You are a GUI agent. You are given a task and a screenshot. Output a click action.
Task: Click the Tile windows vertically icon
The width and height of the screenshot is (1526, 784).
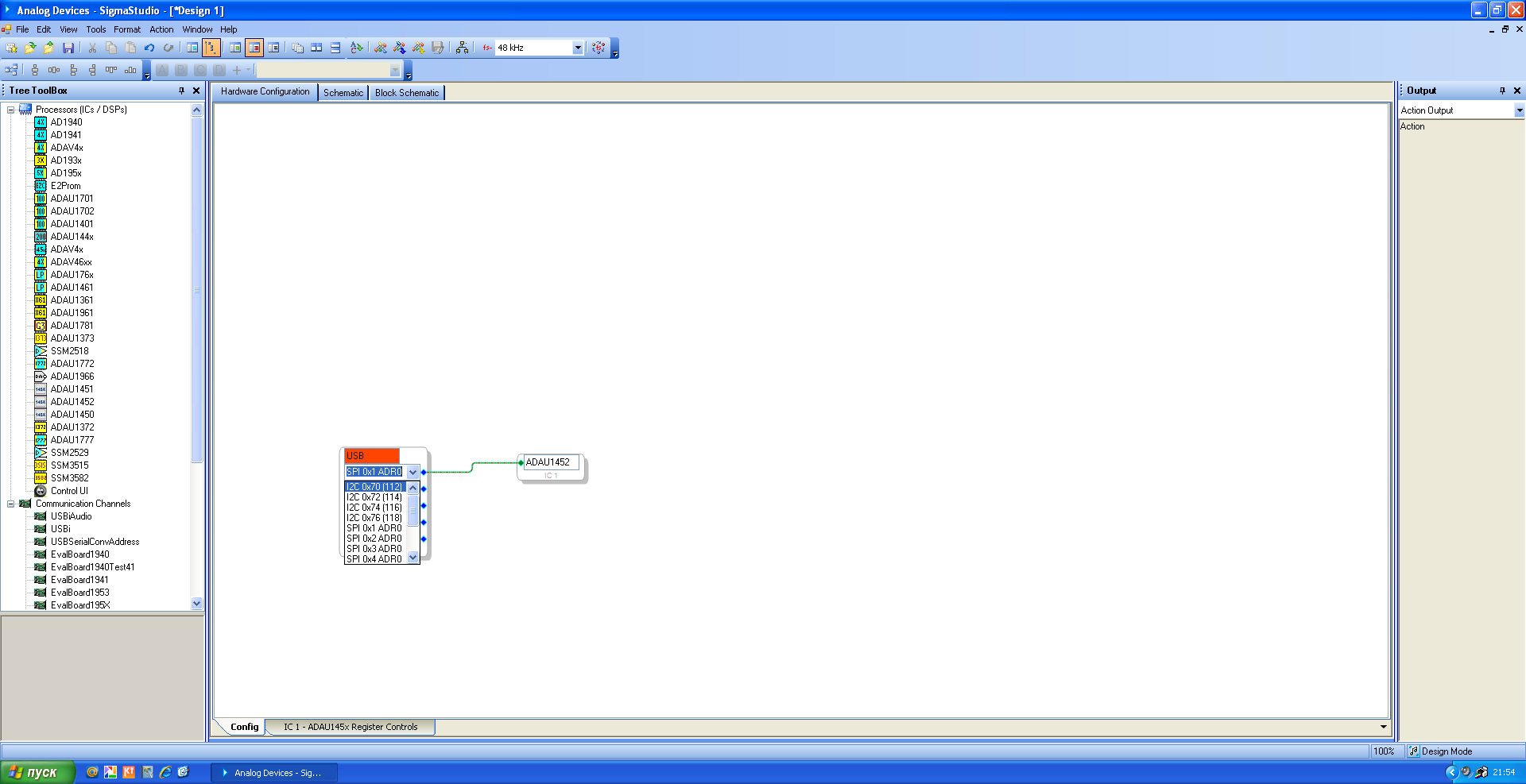[316, 48]
